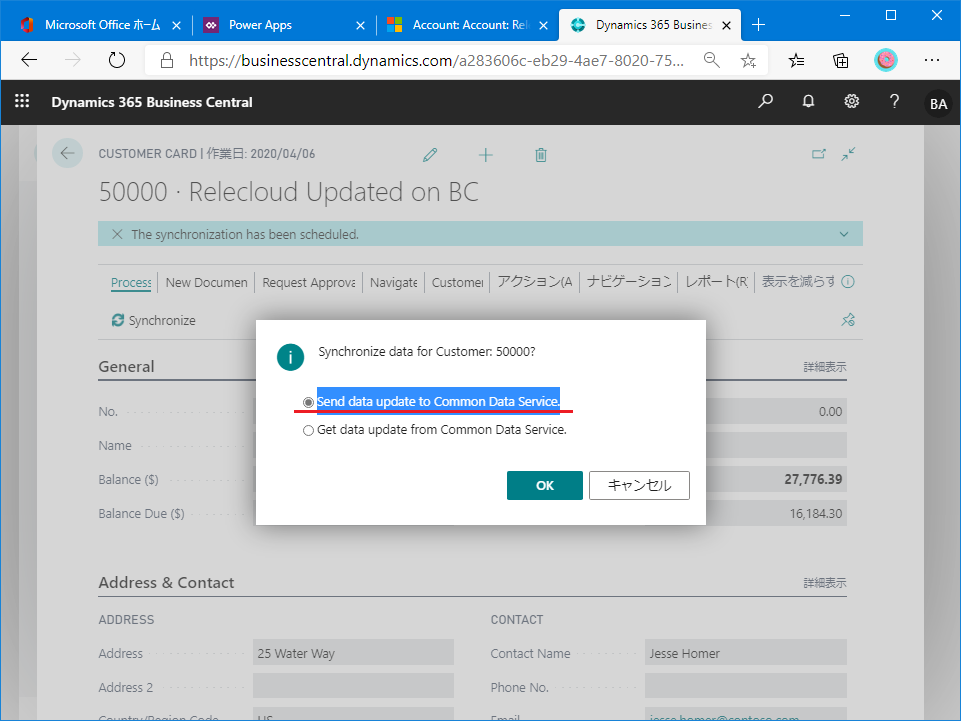Viewport: 961px width, 721px height.
Task: Close the Power Apps browser tab
Action: tap(360, 25)
